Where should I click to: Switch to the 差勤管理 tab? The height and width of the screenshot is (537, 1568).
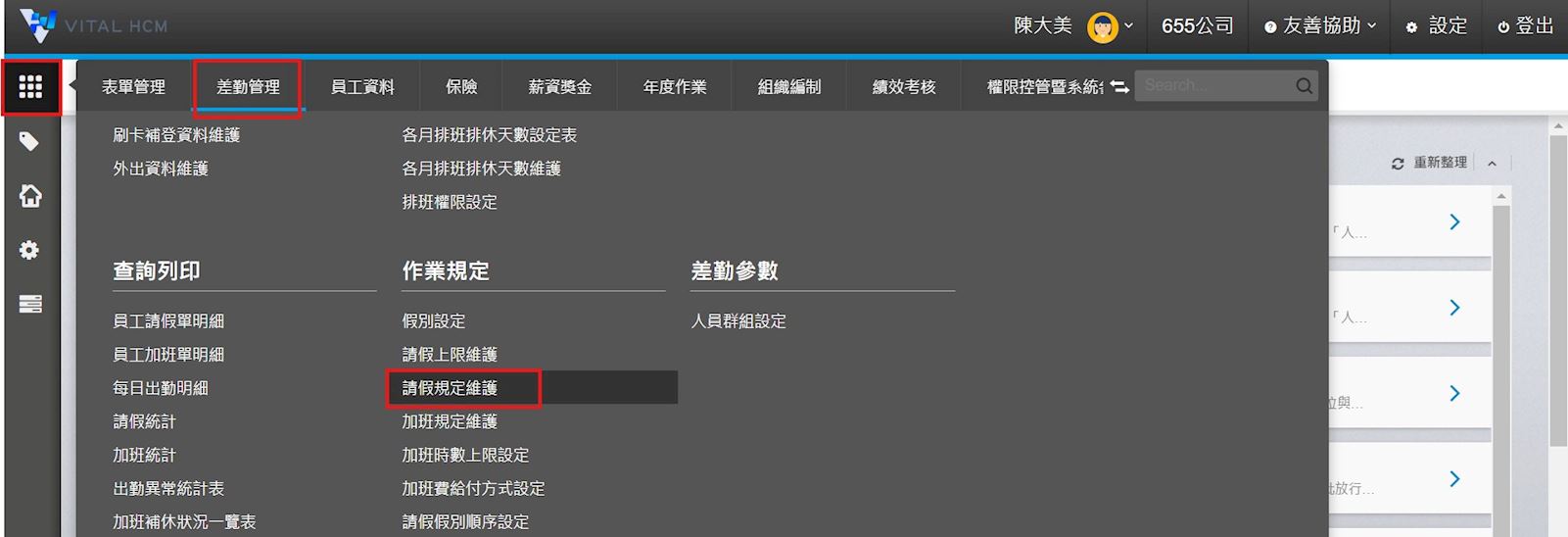click(248, 87)
